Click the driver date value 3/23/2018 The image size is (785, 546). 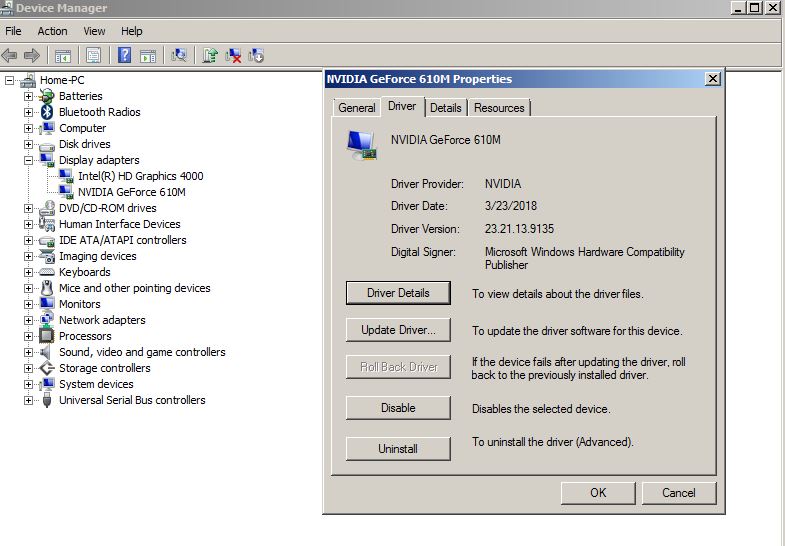[x=511, y=206]
